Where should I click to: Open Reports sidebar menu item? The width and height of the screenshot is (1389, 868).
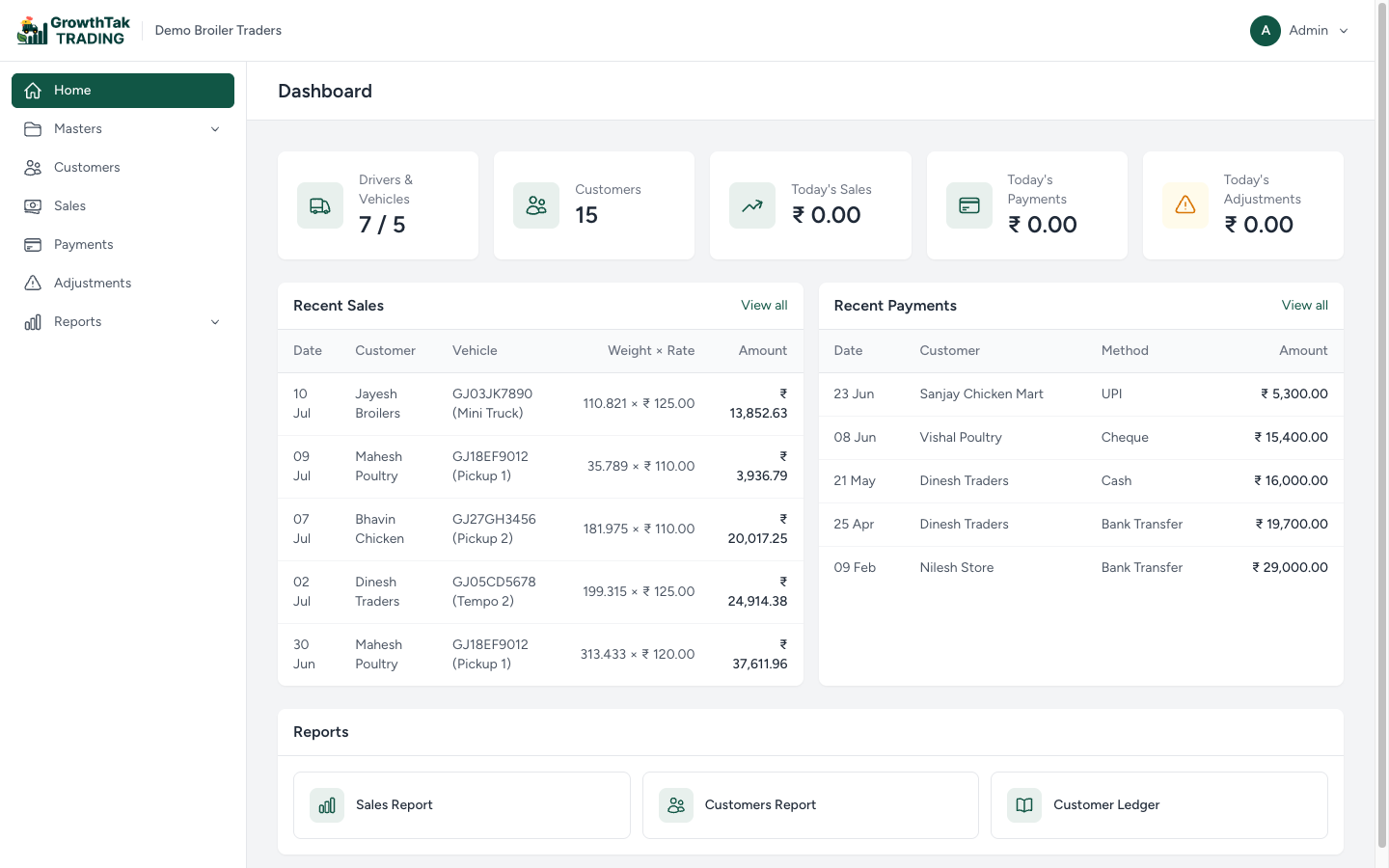[123, 322]
